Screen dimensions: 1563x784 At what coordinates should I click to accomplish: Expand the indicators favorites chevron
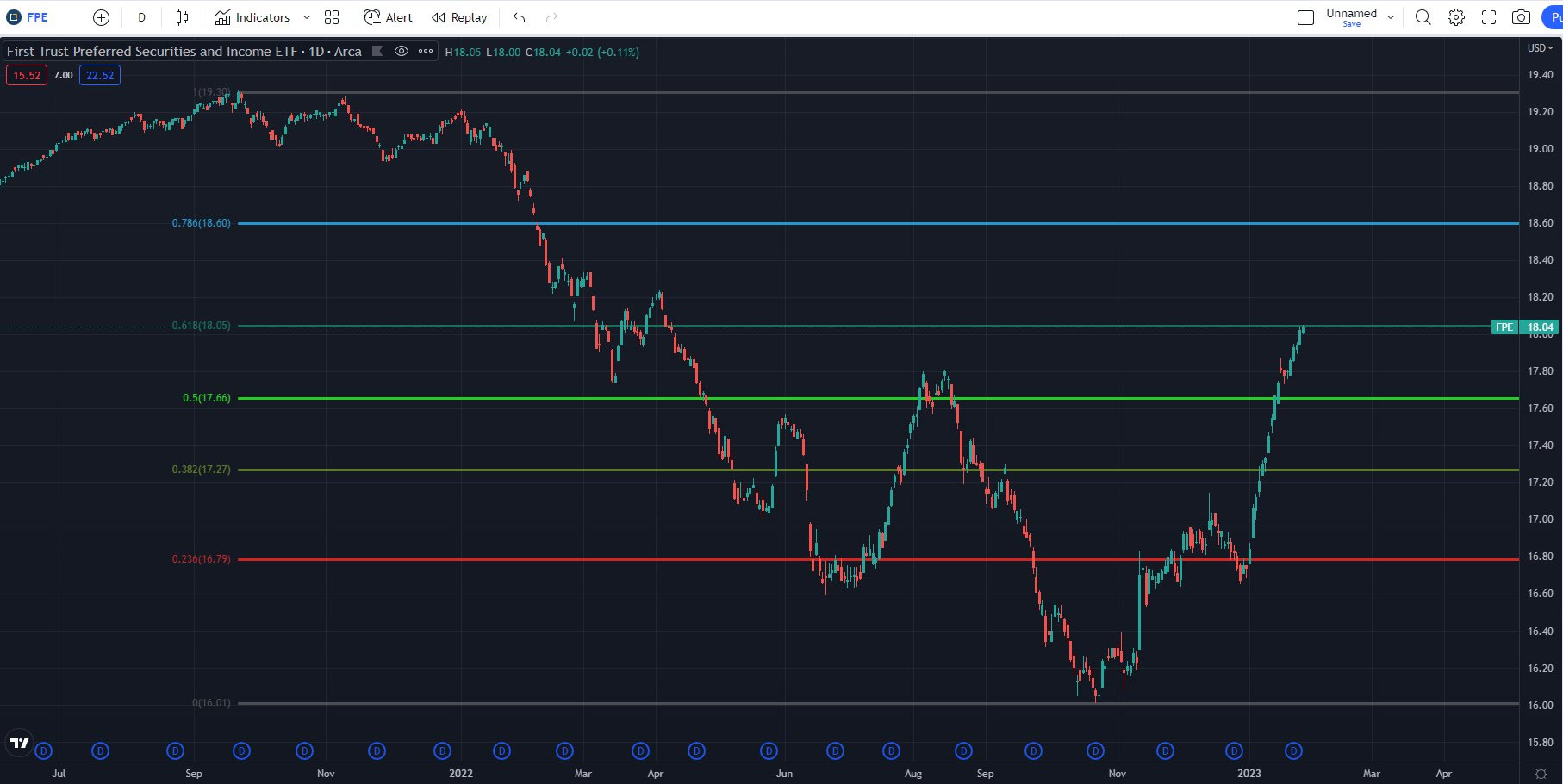click(x=306, y=17)
